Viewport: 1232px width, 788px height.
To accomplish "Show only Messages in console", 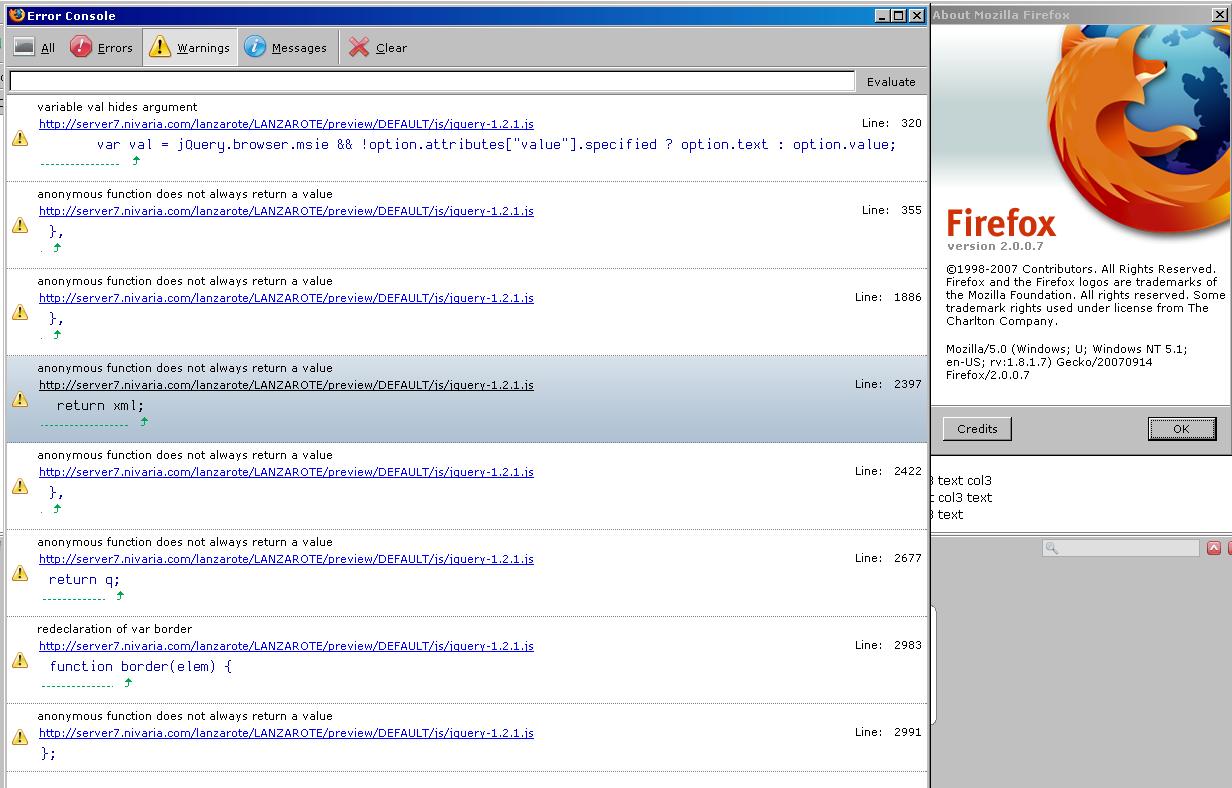I will click(x=286, y=48).
